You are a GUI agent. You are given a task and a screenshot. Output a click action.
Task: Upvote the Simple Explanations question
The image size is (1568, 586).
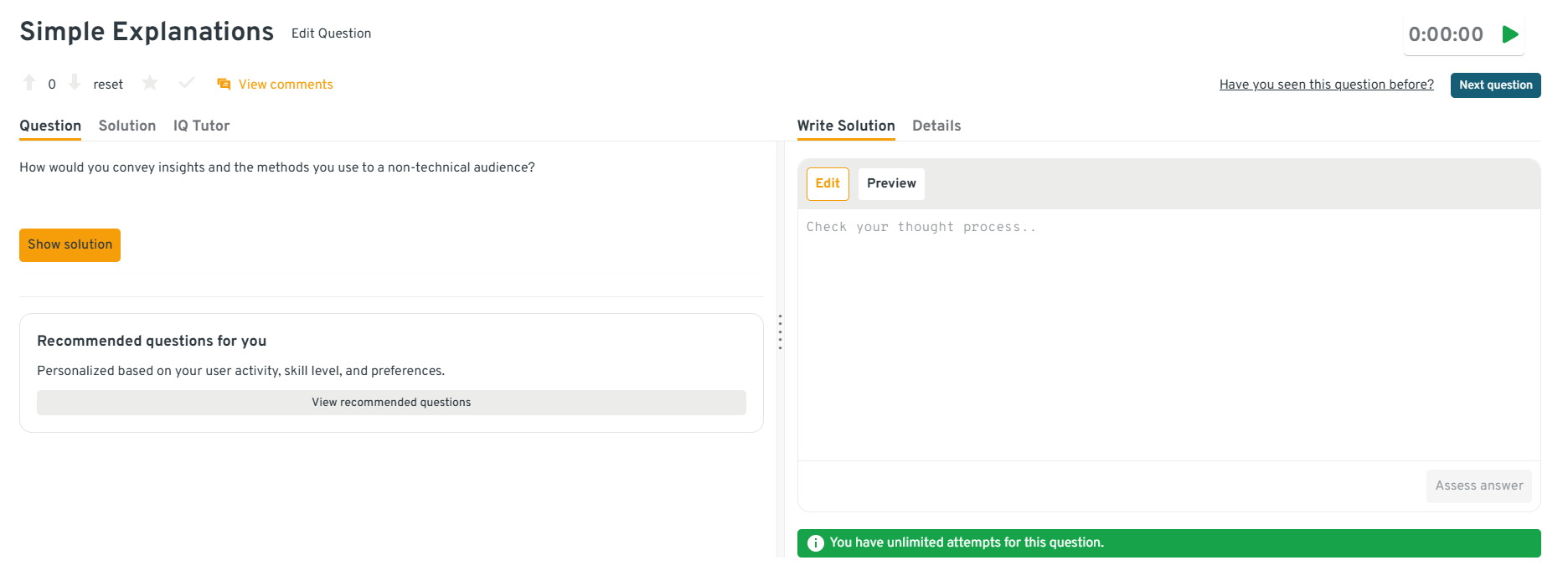pyautogui.click(x=29, y=83)
